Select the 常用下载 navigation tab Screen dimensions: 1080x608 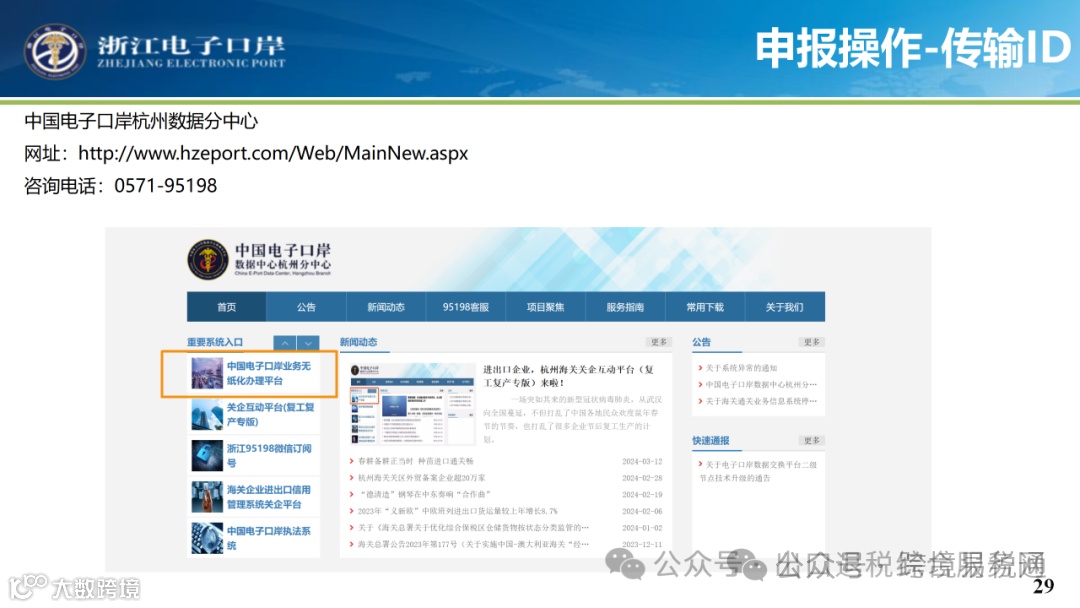(705, 307)
